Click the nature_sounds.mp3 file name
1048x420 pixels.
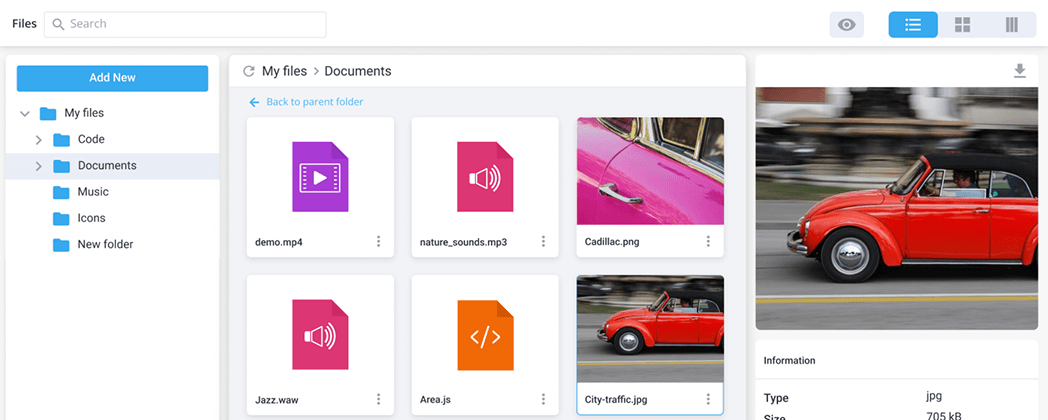click(463, 242)
